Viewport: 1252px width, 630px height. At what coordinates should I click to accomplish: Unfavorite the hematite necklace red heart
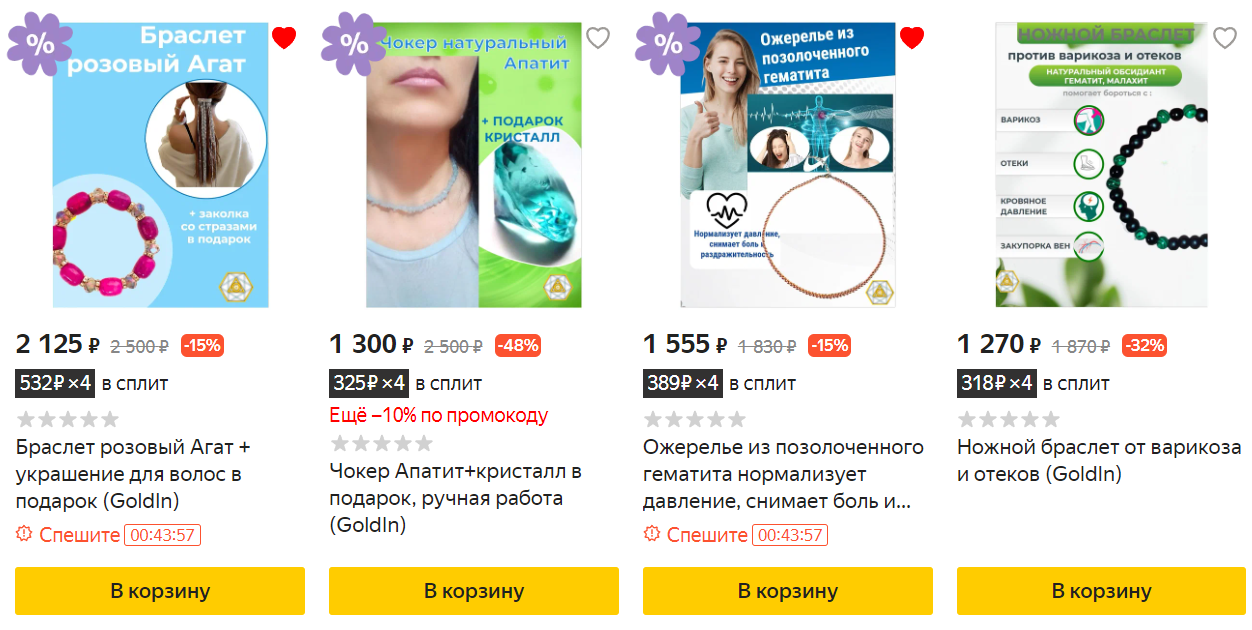[x=912, y=38]
